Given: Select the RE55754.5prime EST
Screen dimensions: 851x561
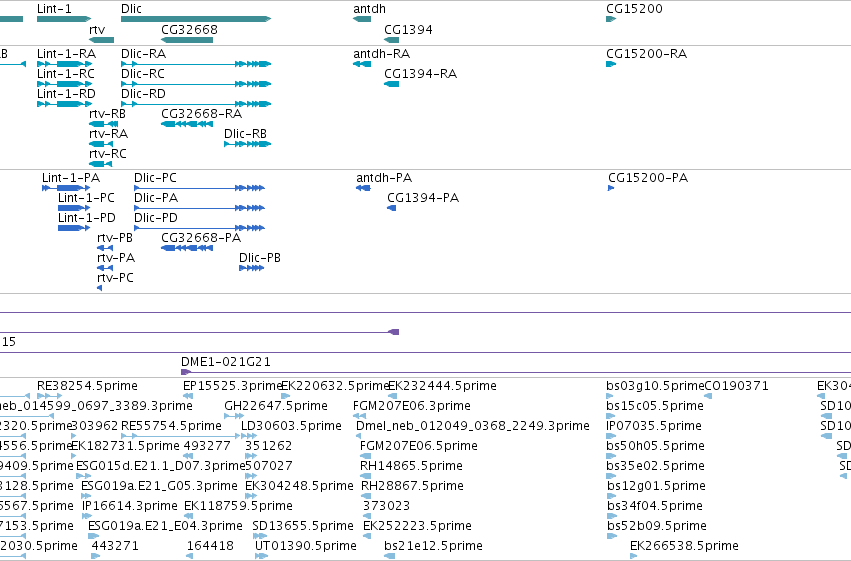Looking at the screenshot, I should click(x=180, y=437).
